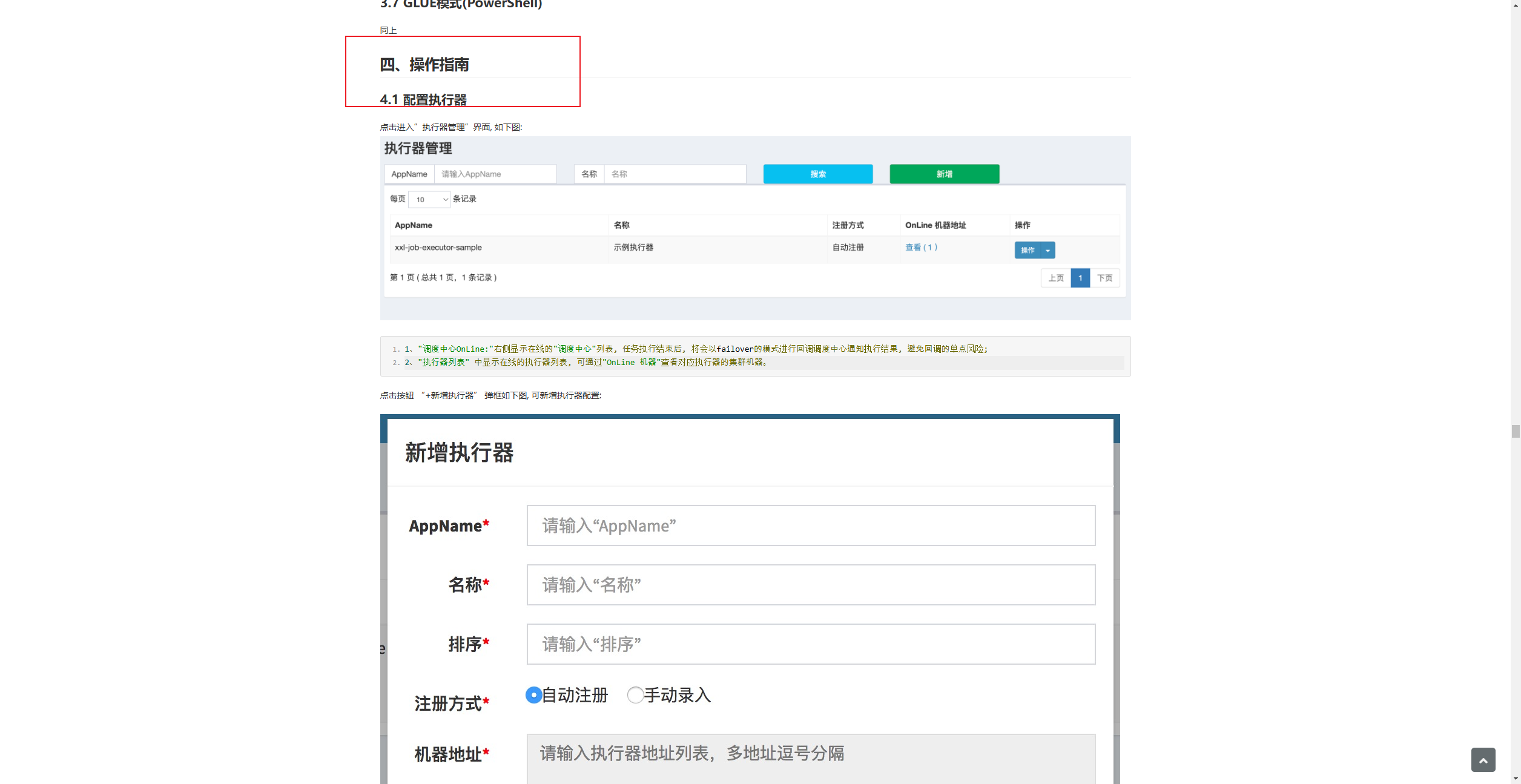This screenshot has width=1521, height=784.
Task: Click the blue 操作 button in the table row
Action: (1028, 250)
